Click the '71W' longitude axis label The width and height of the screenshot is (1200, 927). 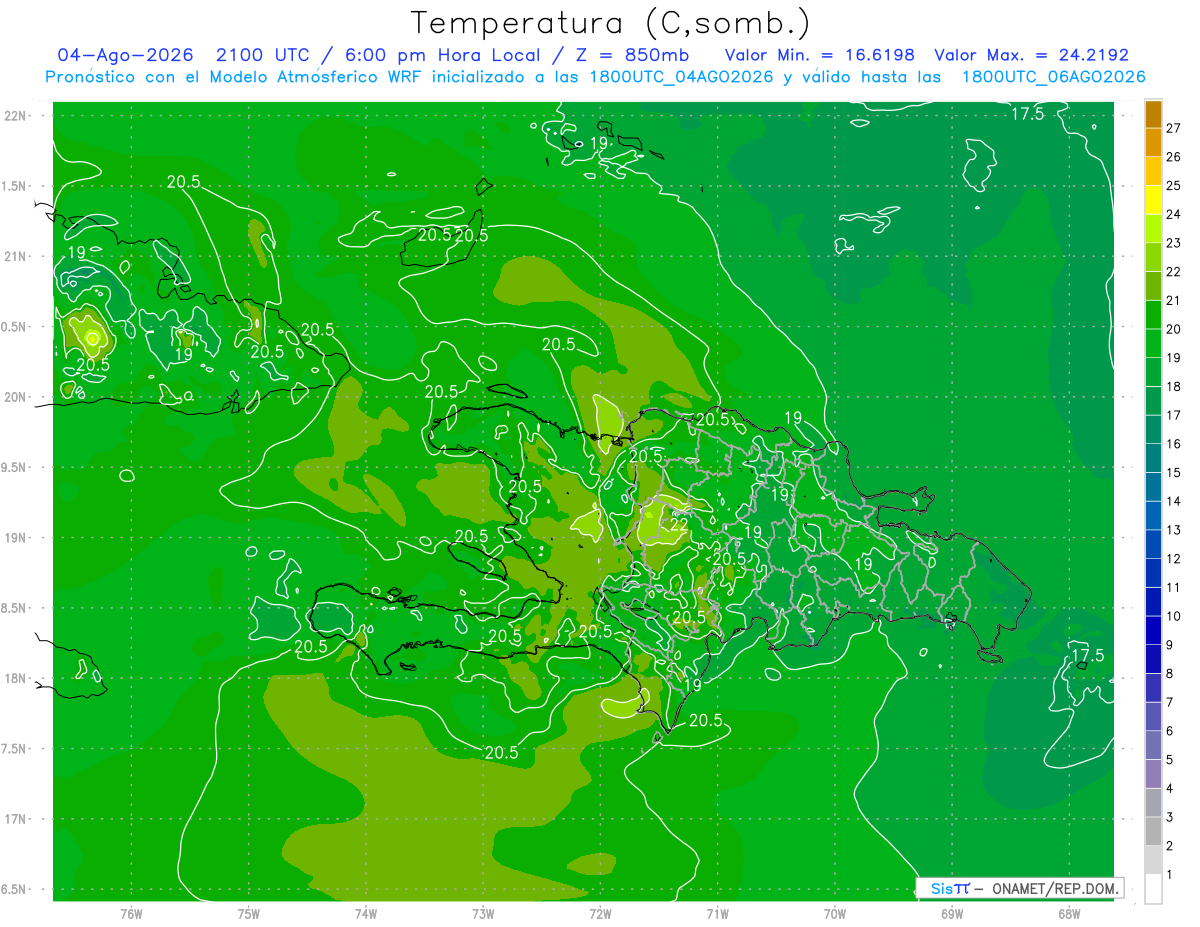point(717,913)
